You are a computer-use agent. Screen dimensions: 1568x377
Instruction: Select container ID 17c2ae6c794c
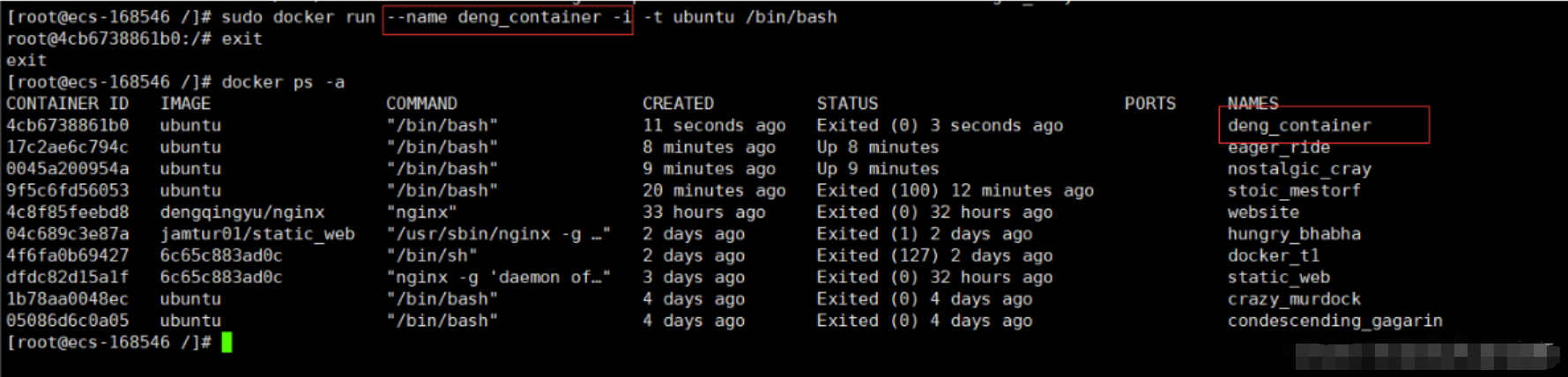click(67, 147)
